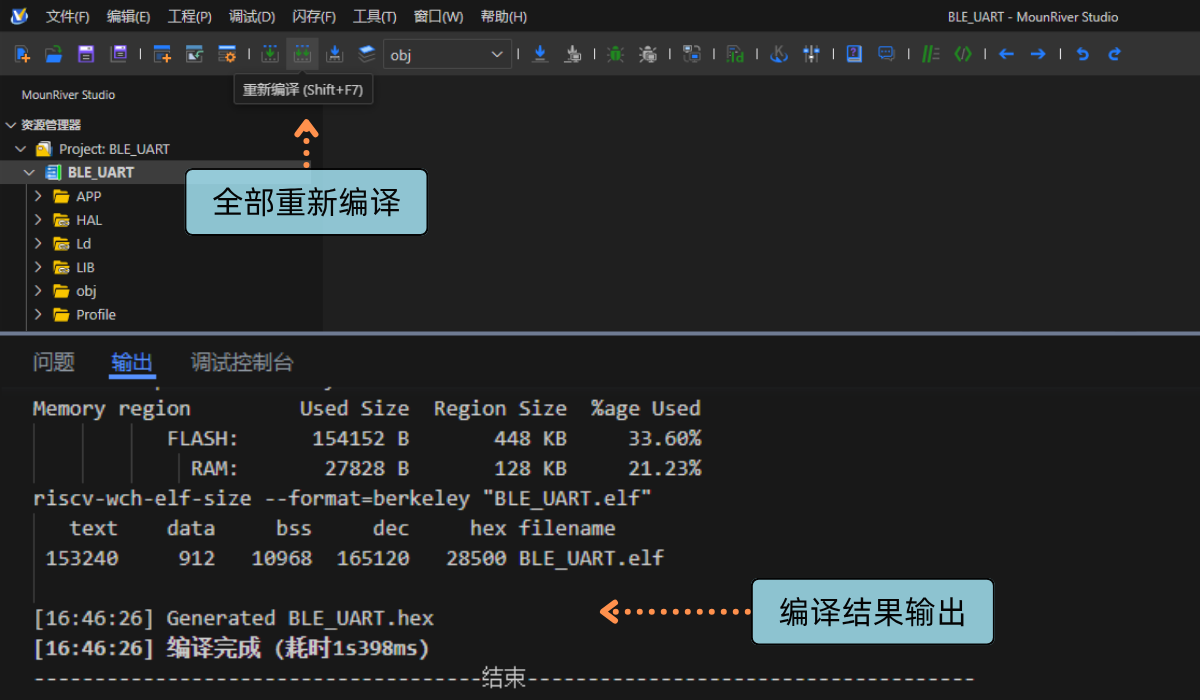
Task: Open the 文件(F) menu
Action: coord(68,17)
